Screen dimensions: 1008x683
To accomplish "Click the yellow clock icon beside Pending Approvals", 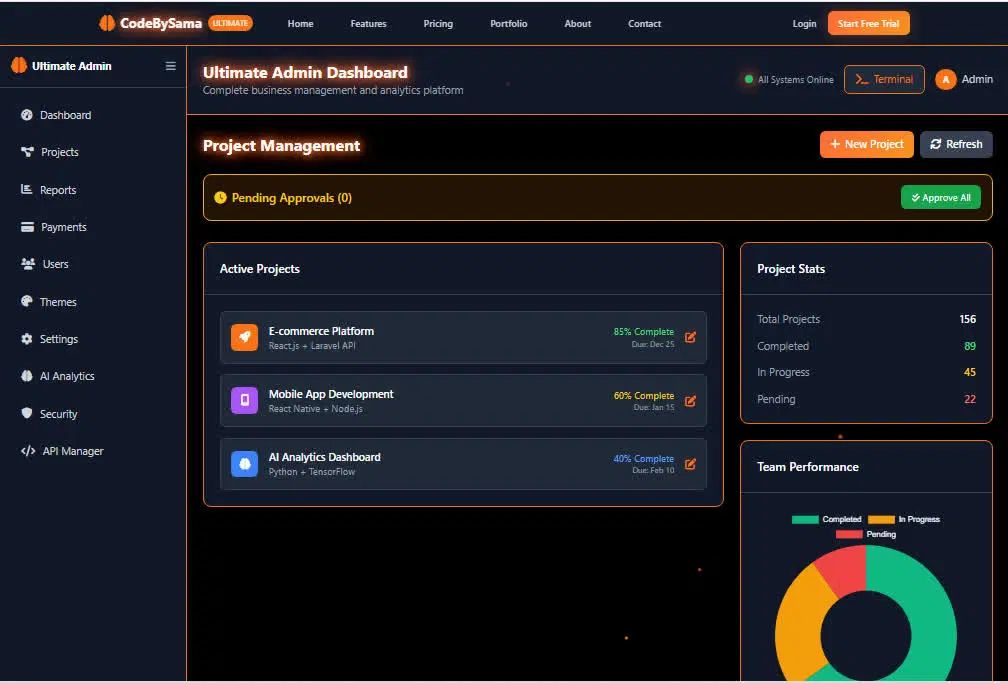I will [x=220, y=197].
